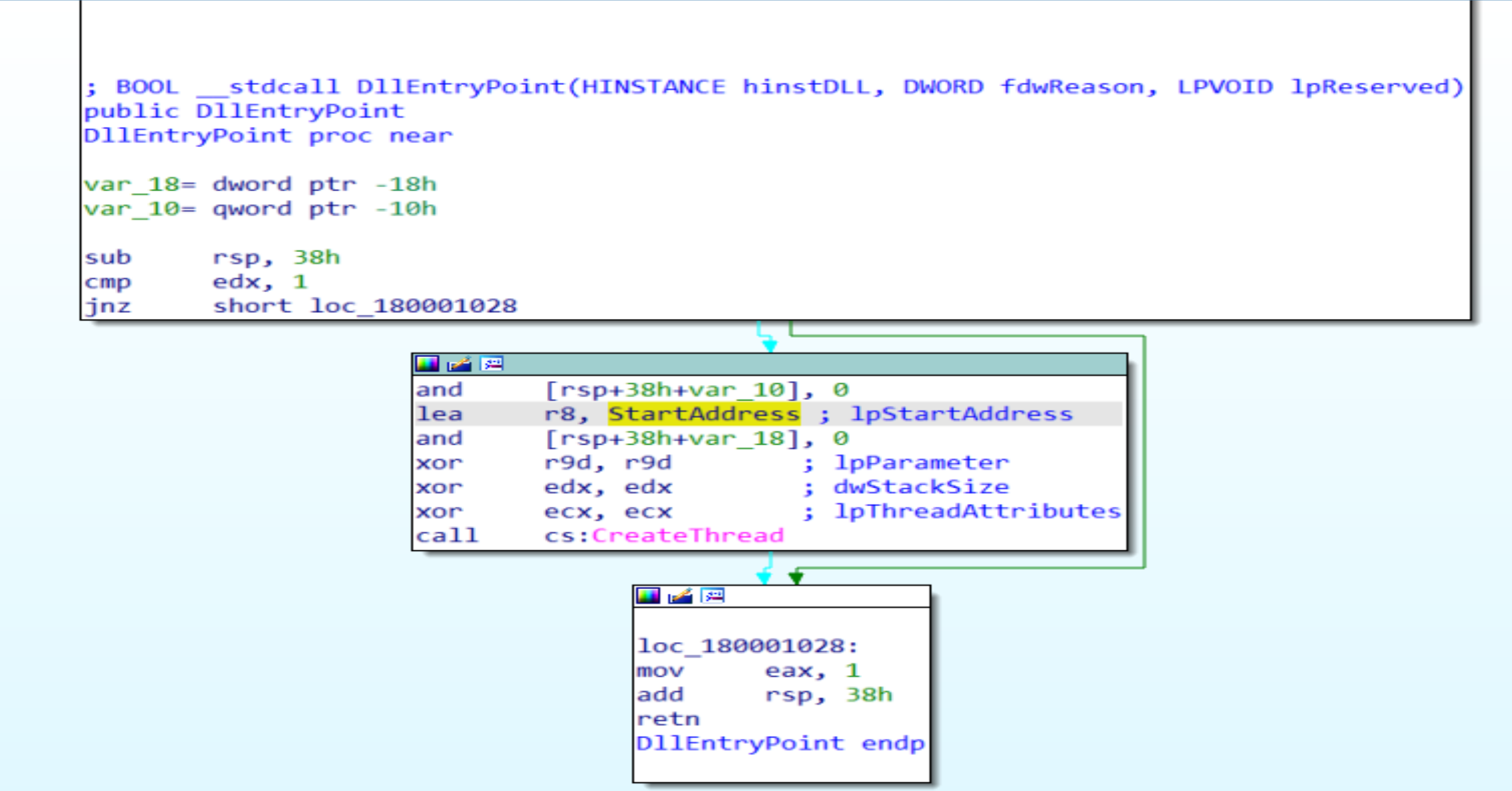Click group nodes icon in loc_180001028 block
This screenshot has height=791, width=1512.
[x=713, y=596]
